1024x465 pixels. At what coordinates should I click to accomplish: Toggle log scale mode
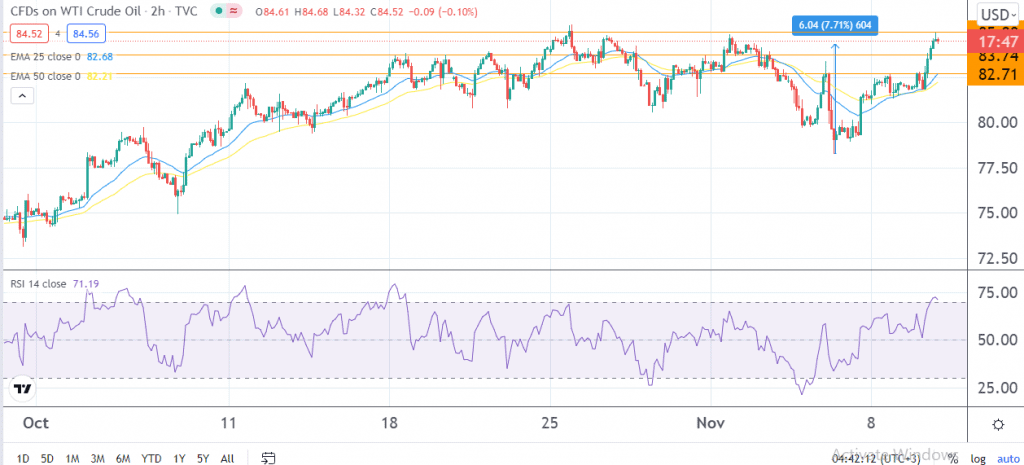tap(978, 458)
